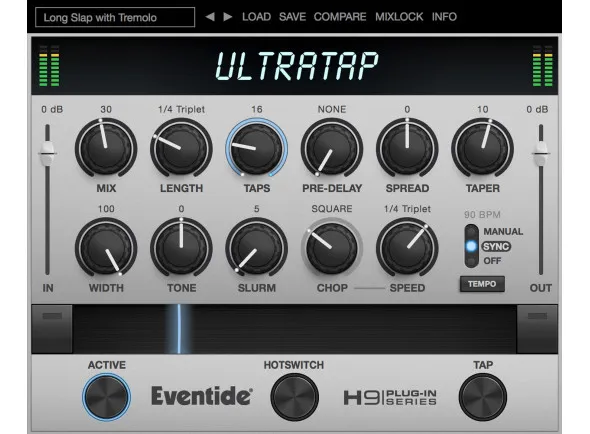Click the OUT level slider handle
The height and width of the screenshot is (434, 590).
pos(541,153)
